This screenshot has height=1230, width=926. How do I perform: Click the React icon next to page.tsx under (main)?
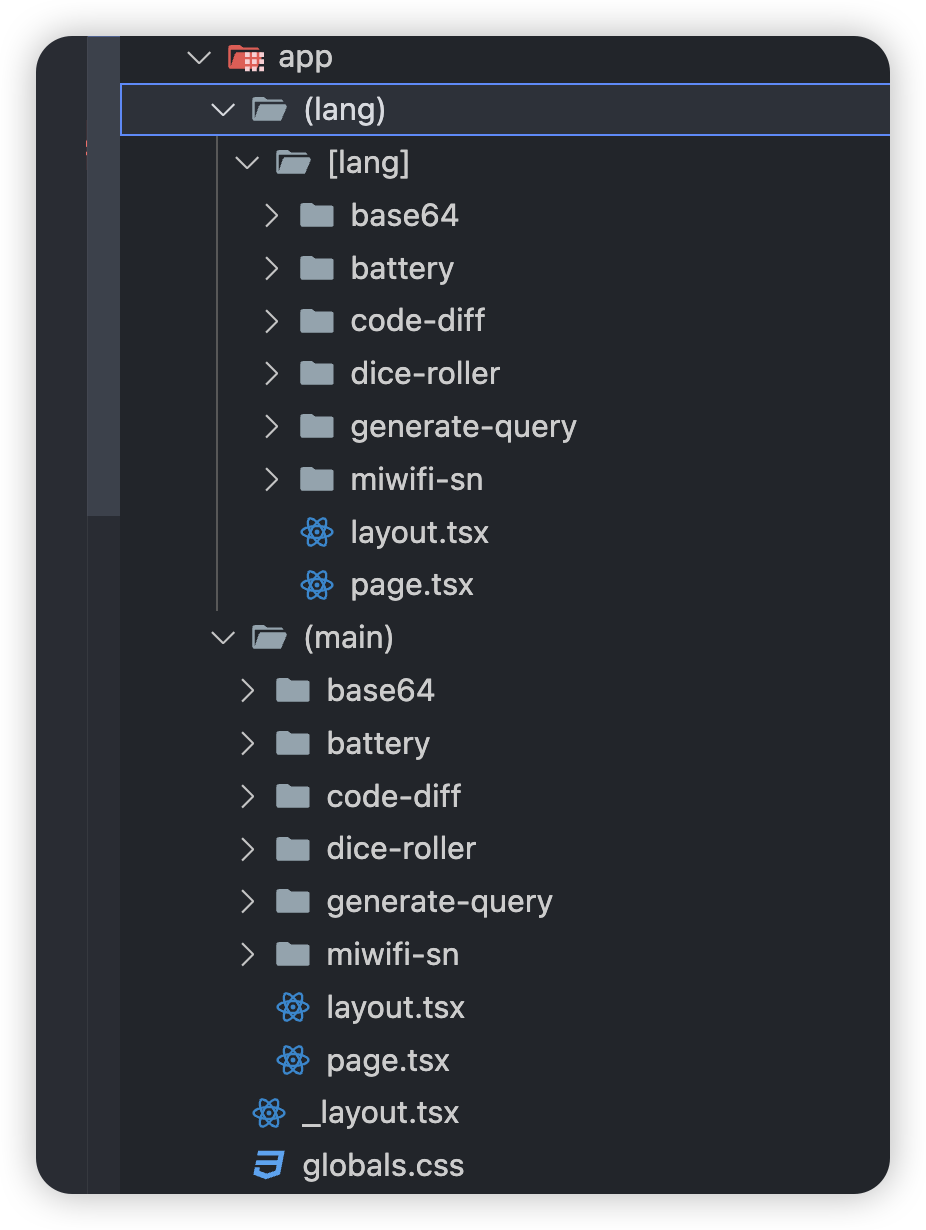(x=293, y=1060)
